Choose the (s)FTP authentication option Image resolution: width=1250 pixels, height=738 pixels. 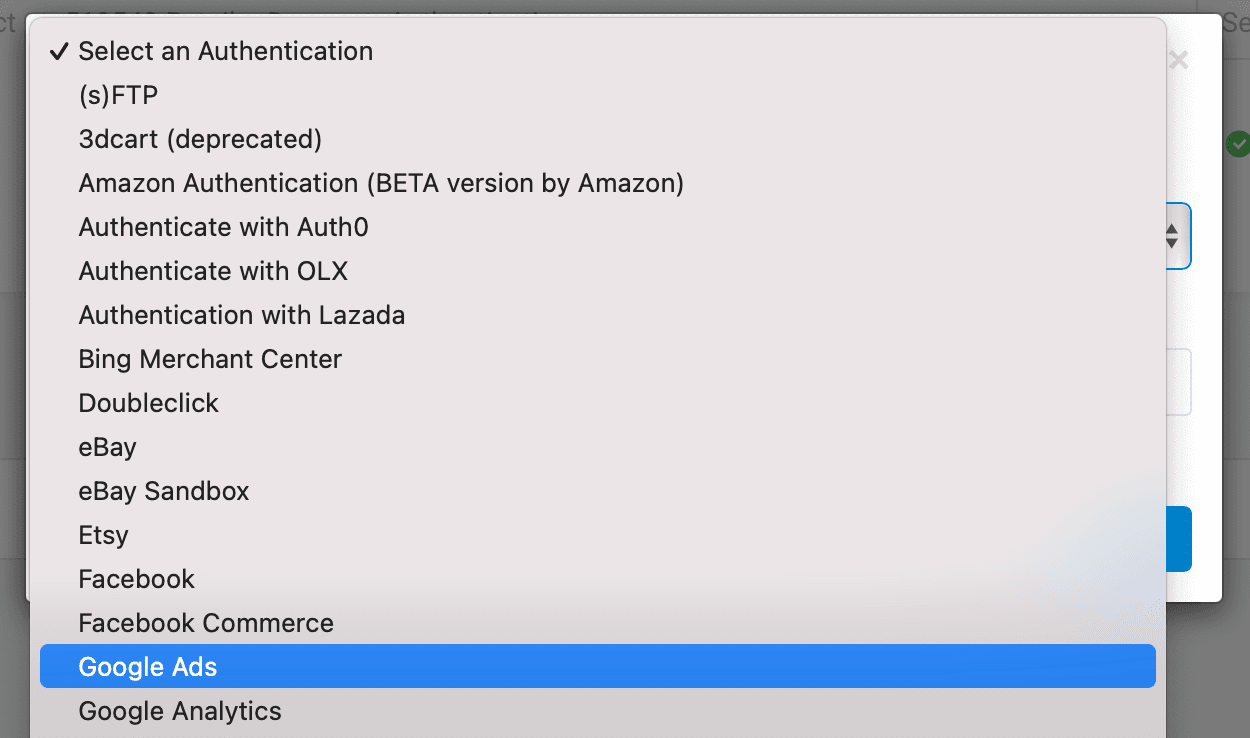click(118, 95)
